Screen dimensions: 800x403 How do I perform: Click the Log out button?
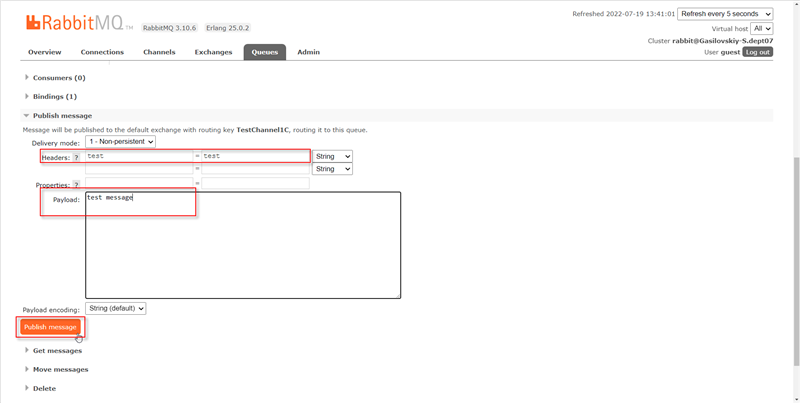click(x=758, y=52)
